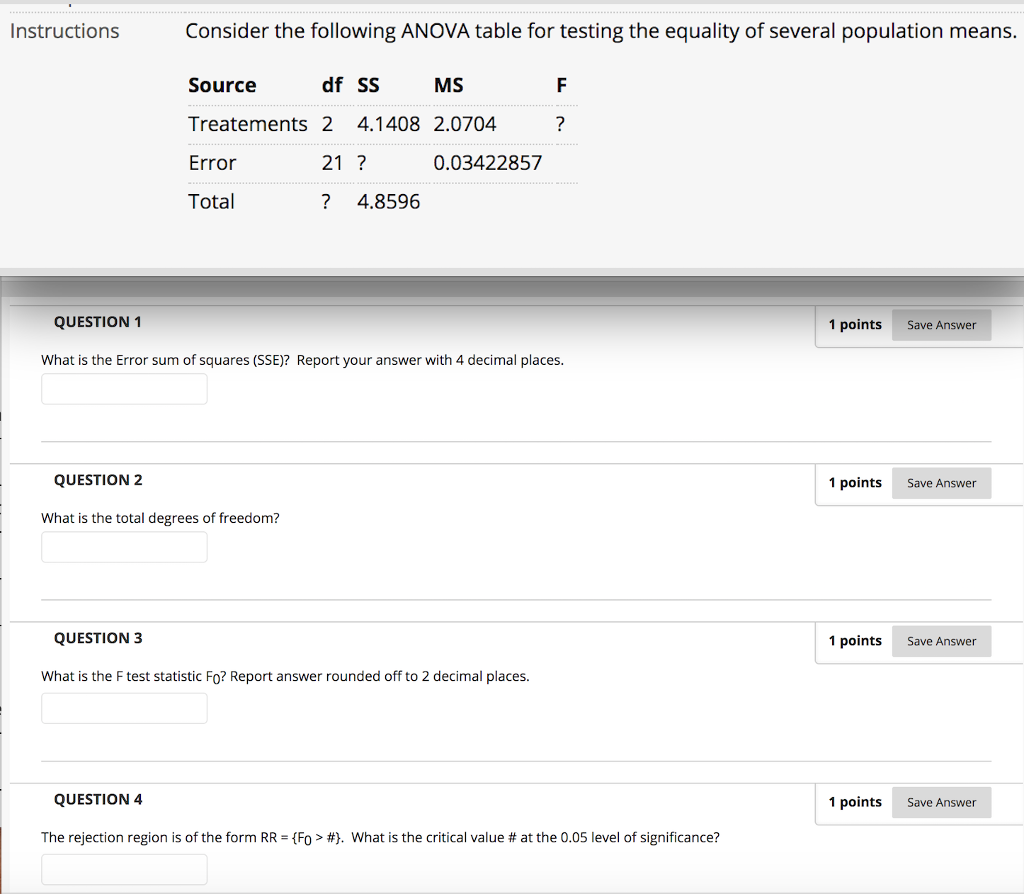Click the SS column header
Screen dimensions: 1024x894
coord(368,85)
